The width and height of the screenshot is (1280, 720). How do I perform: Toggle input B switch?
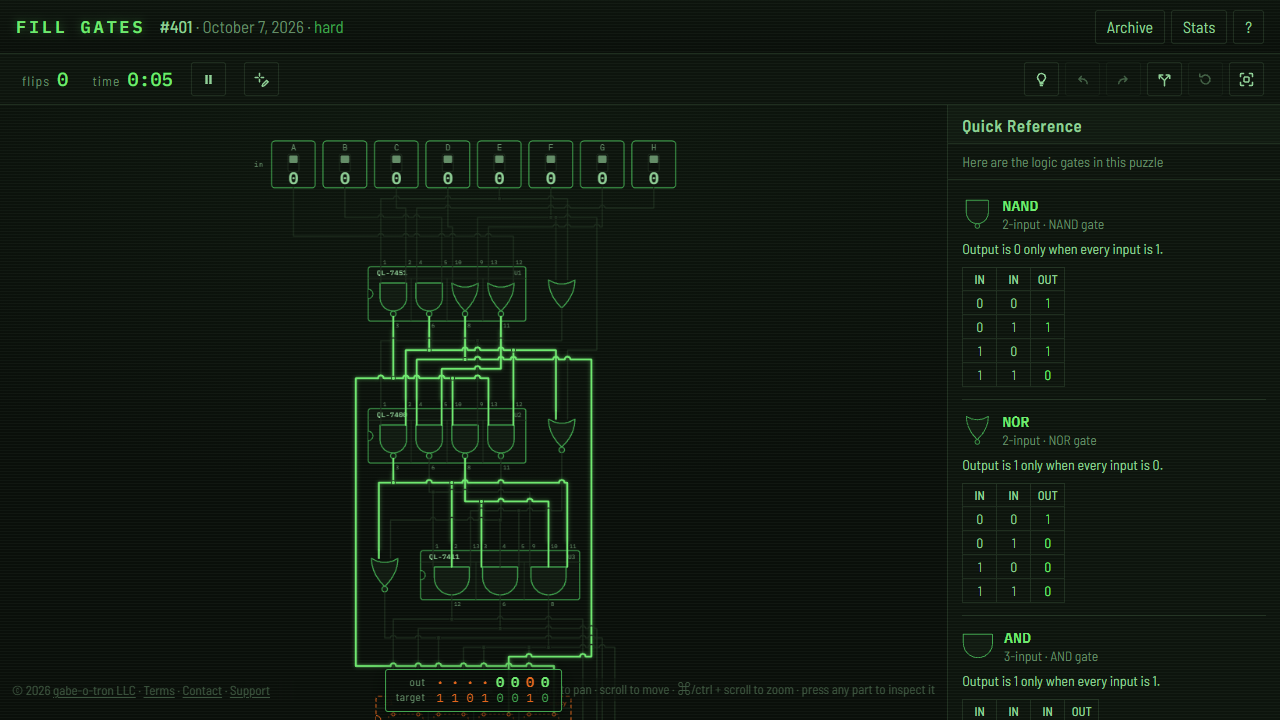[x=345, y=164]
